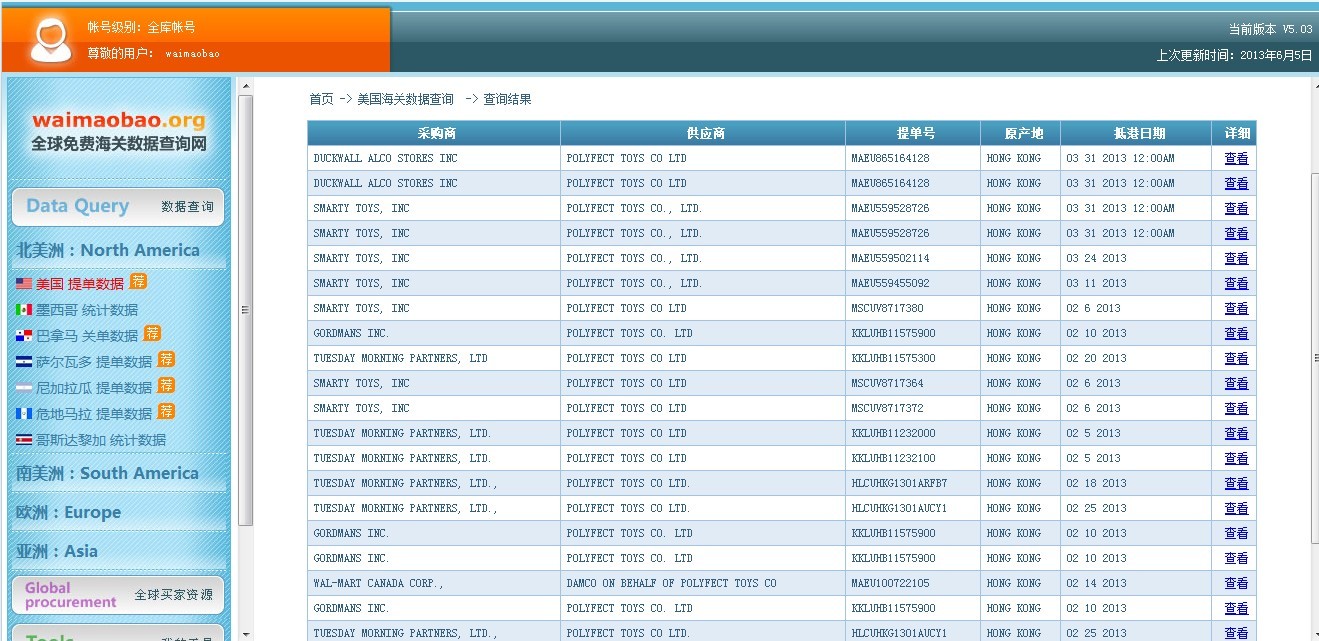The height and width of the screenshot is (641, 1319).
Task: Open 查看 link for bill HLCUHKG1301ARFB7
Action: tap(1236, 483)
